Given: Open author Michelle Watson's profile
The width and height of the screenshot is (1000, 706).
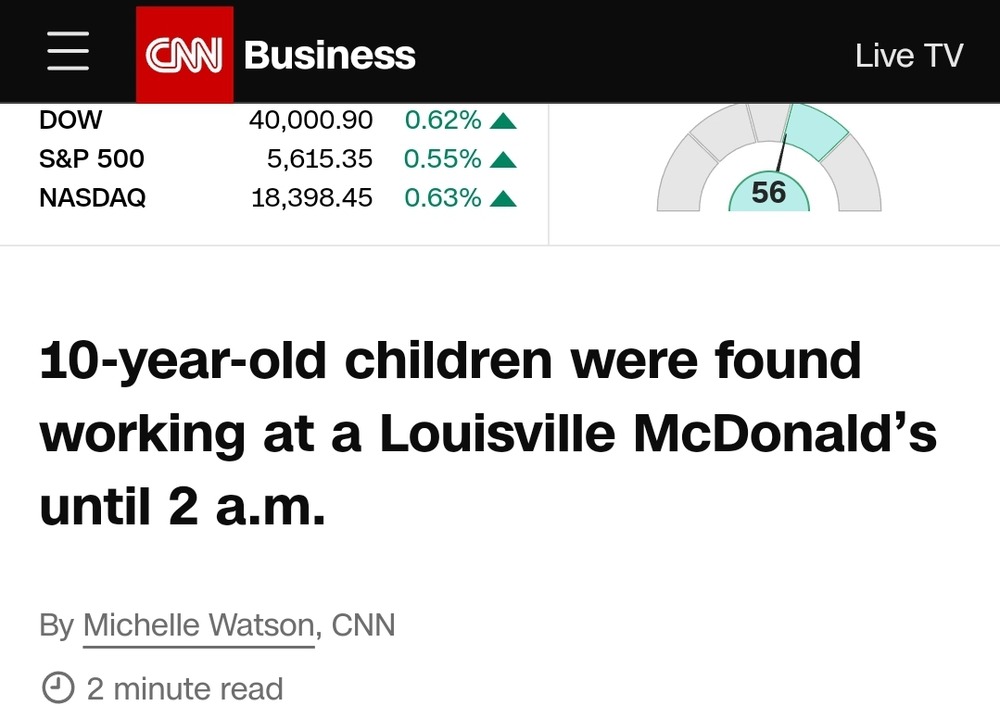Looking at the screenshot, I should pyautogui.click(x=198, y=625).
